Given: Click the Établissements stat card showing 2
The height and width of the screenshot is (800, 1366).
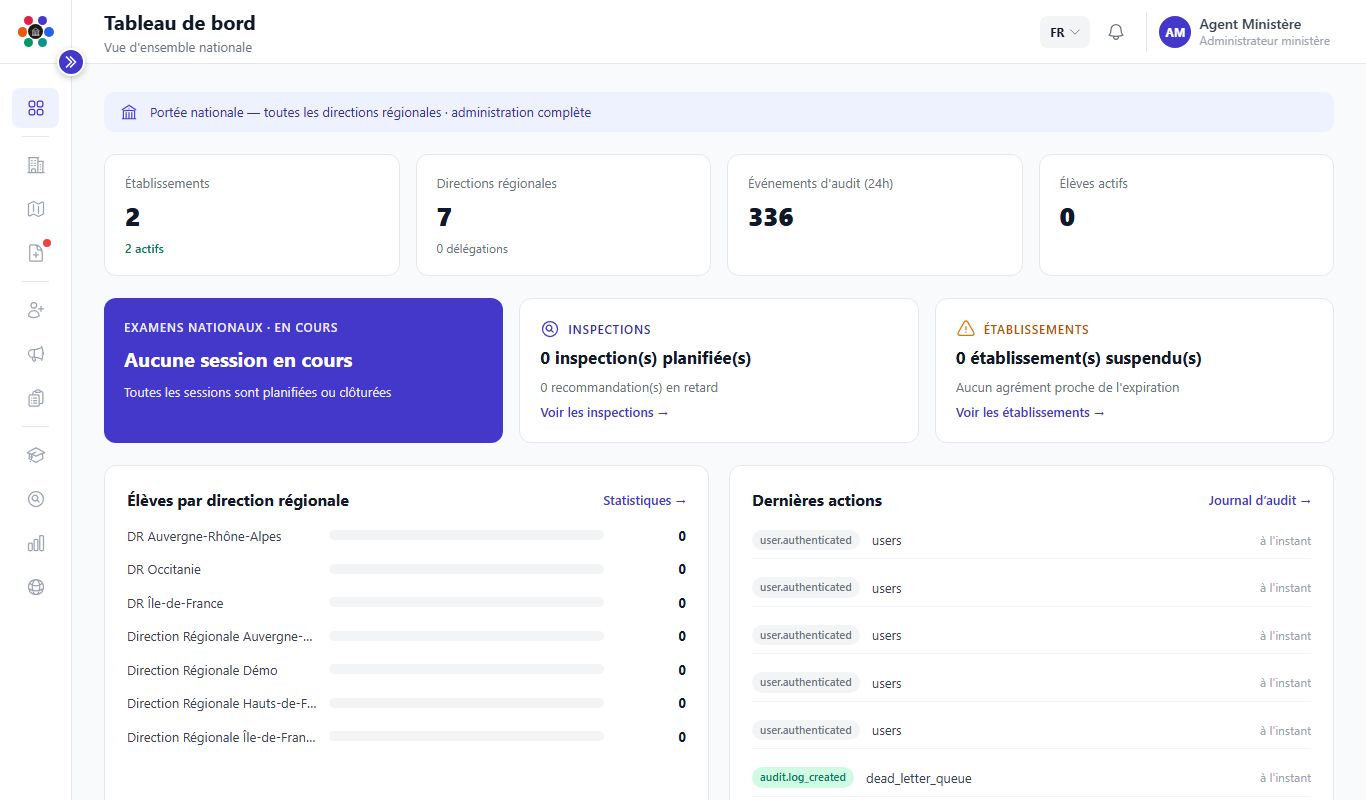Looking at the screenshot, I should coord(252,215).
